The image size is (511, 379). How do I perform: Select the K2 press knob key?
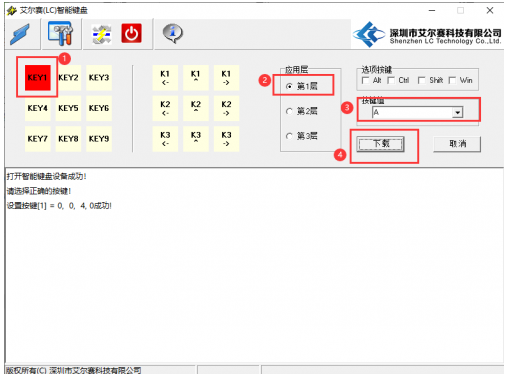196,108
